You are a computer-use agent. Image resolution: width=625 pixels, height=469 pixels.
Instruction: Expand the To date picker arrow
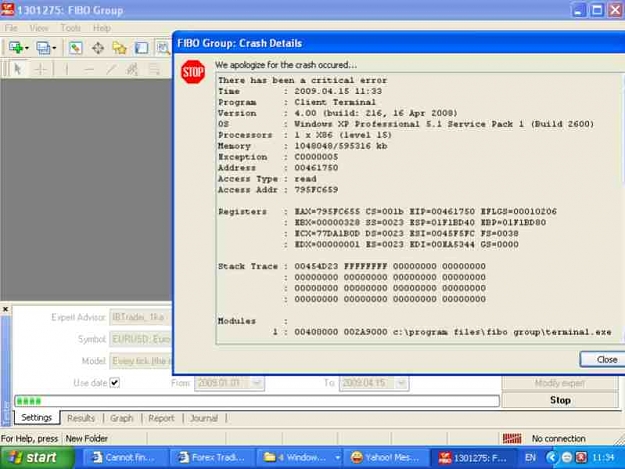[x=401, y=383]
